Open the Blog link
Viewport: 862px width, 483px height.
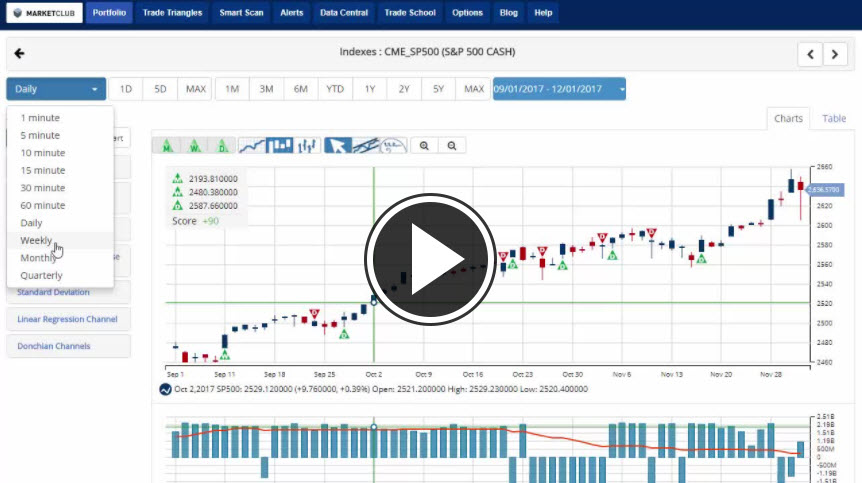509,13
